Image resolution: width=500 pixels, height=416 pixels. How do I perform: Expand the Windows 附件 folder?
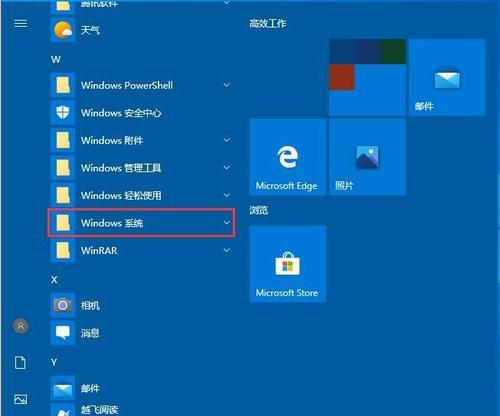click(141, 140)
